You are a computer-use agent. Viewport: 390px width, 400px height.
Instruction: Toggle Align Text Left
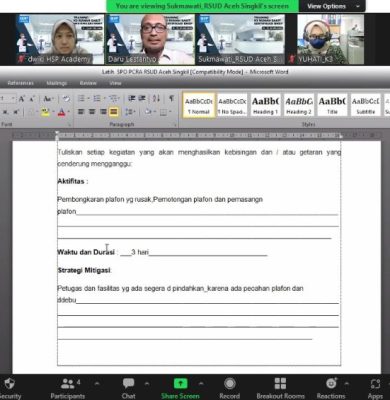pyautogui.click(x=81, y=112)
